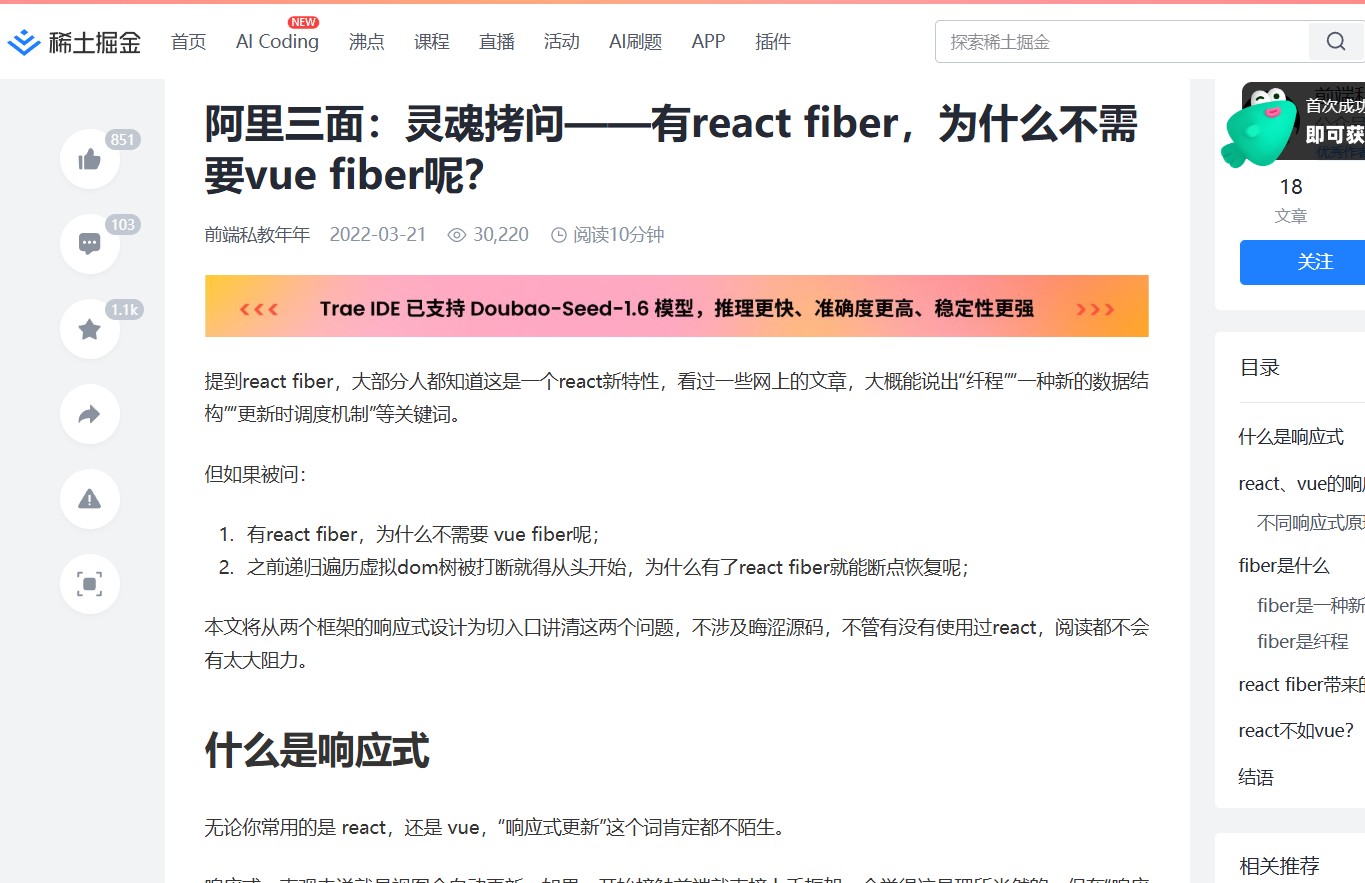
Task: Click the Trae IDE Doubao-Seed banner
Action: coord(676,306)
